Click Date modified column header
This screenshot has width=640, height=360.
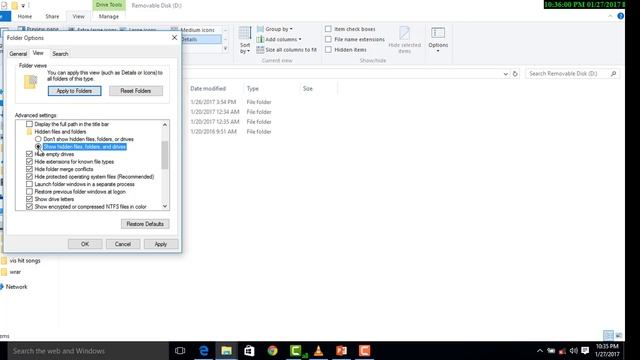click(x=208, y=89)
